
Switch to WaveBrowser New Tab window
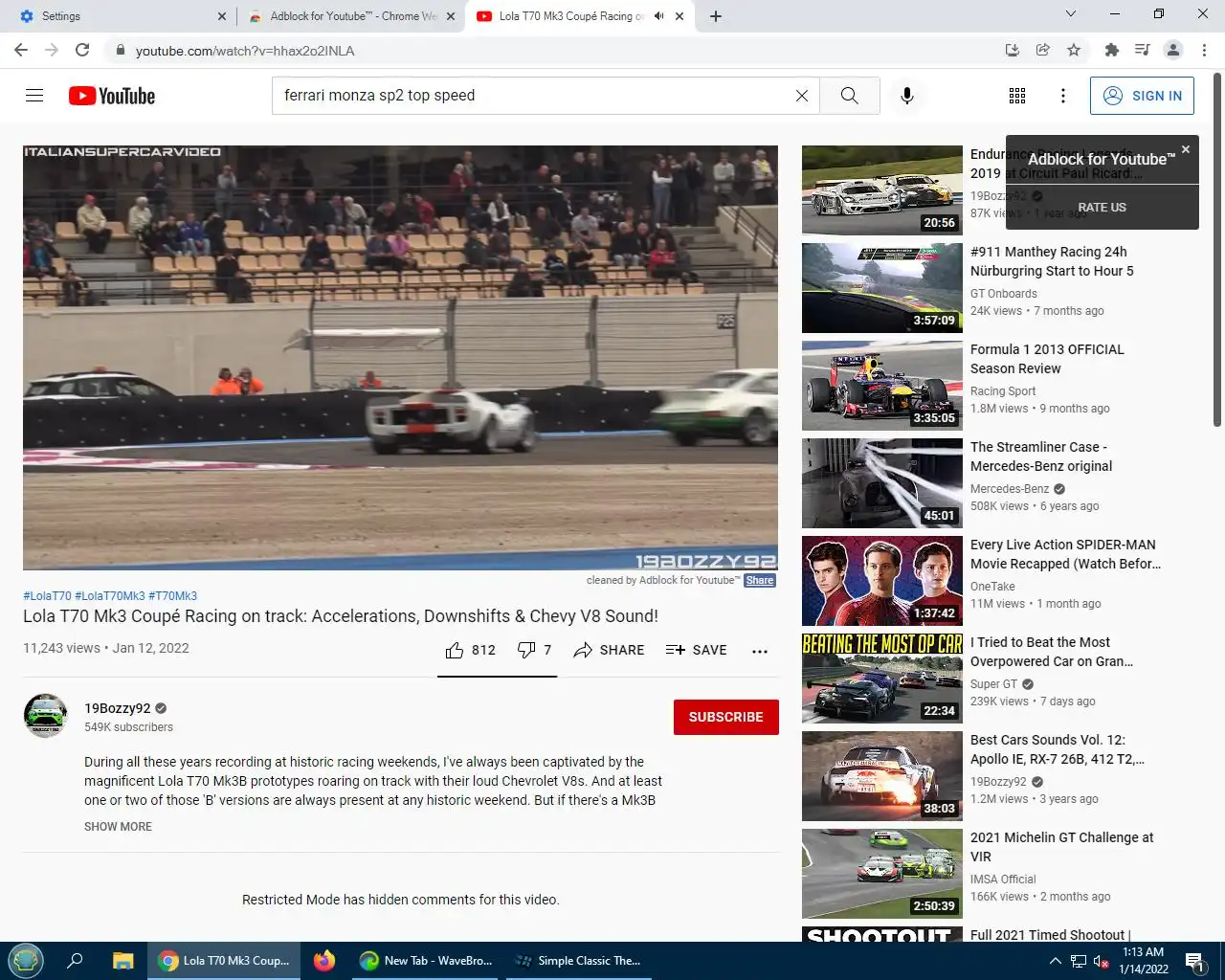coord(425,961)
